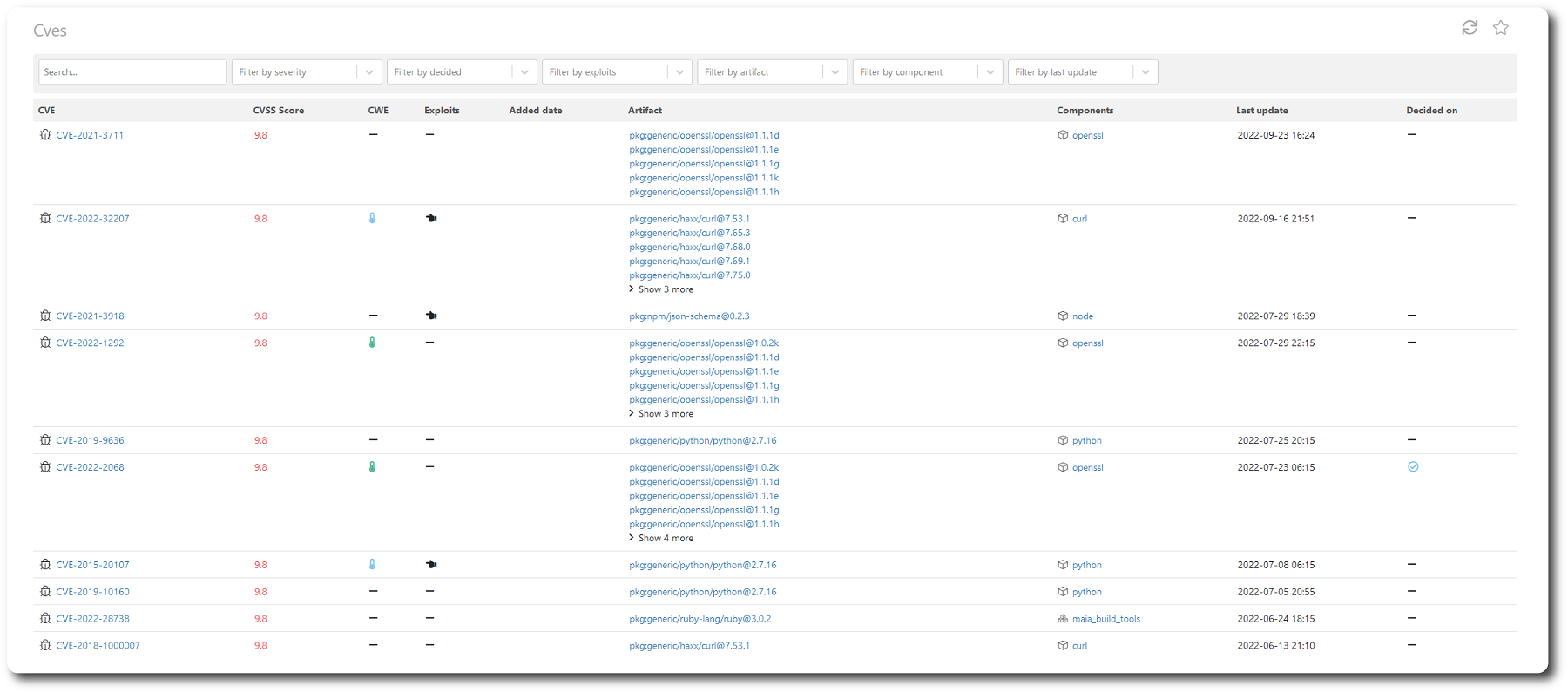Click the exploit icon in CVE-2022-32207 row
Viewport: 1568px width, 693px height.
click(x=431, y=219)
